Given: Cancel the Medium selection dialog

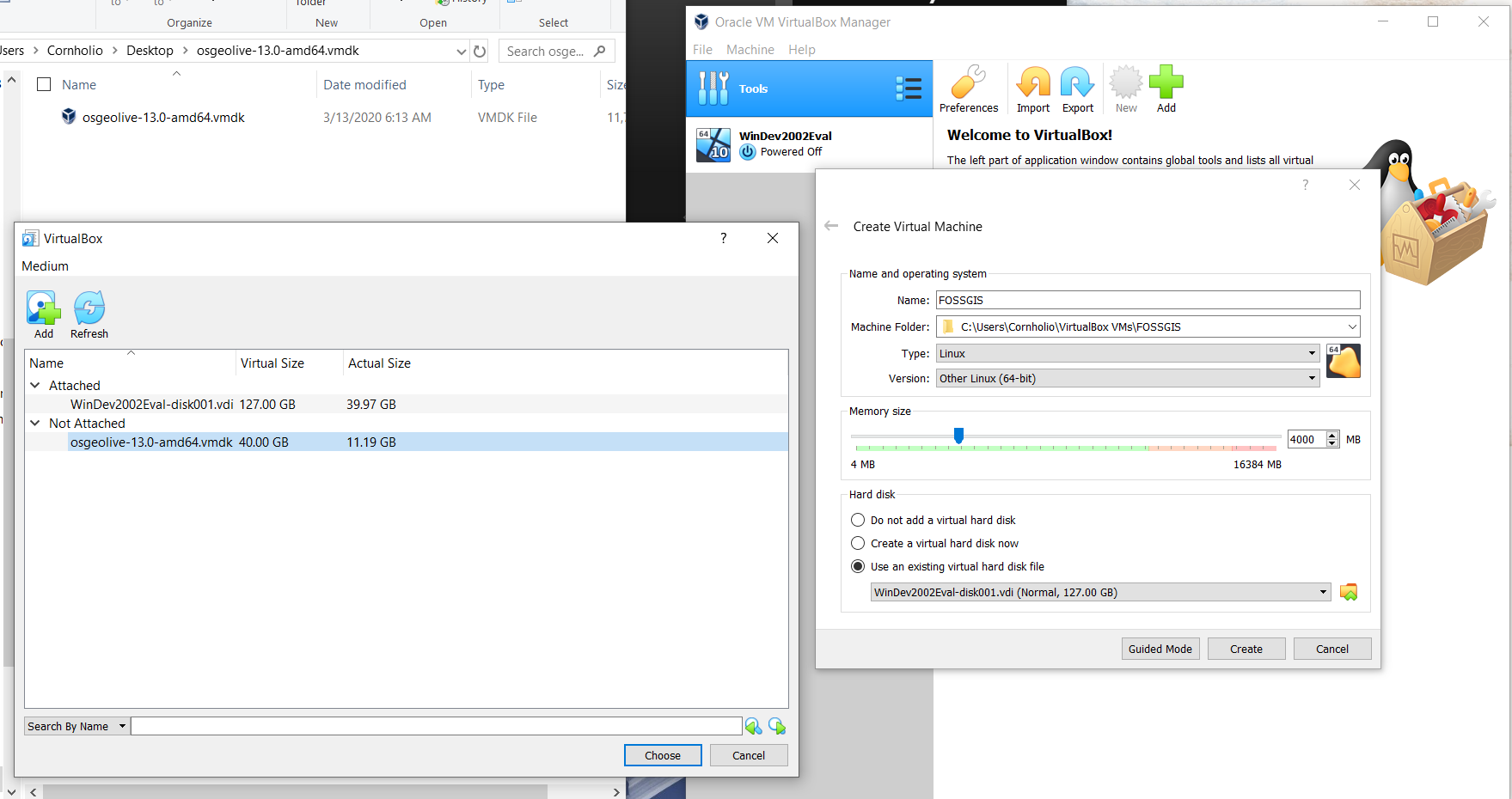Looking at the screenshot, I should [x=748, y=755].
